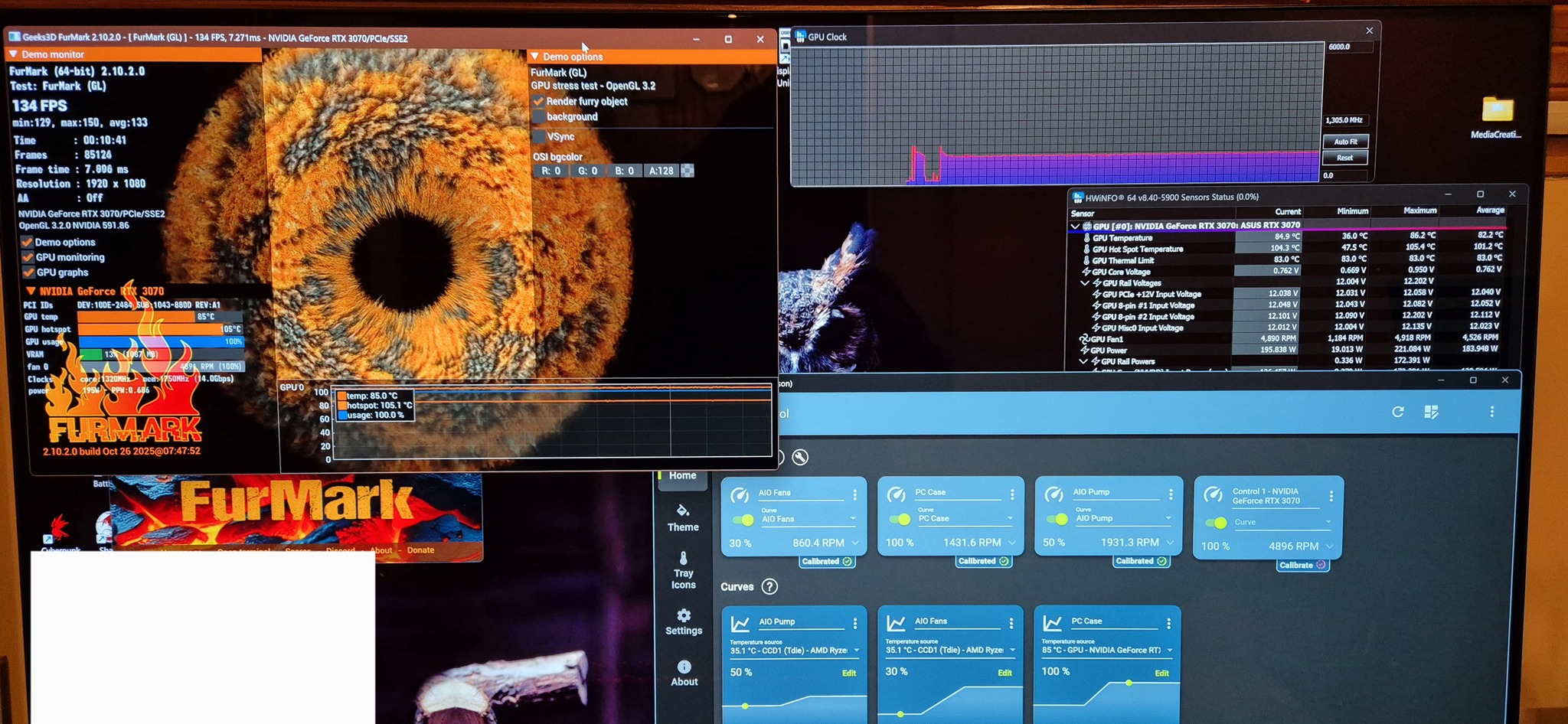
Task: Click Edit on the PC Case curve card
Action: click(x=1162, y=673)
